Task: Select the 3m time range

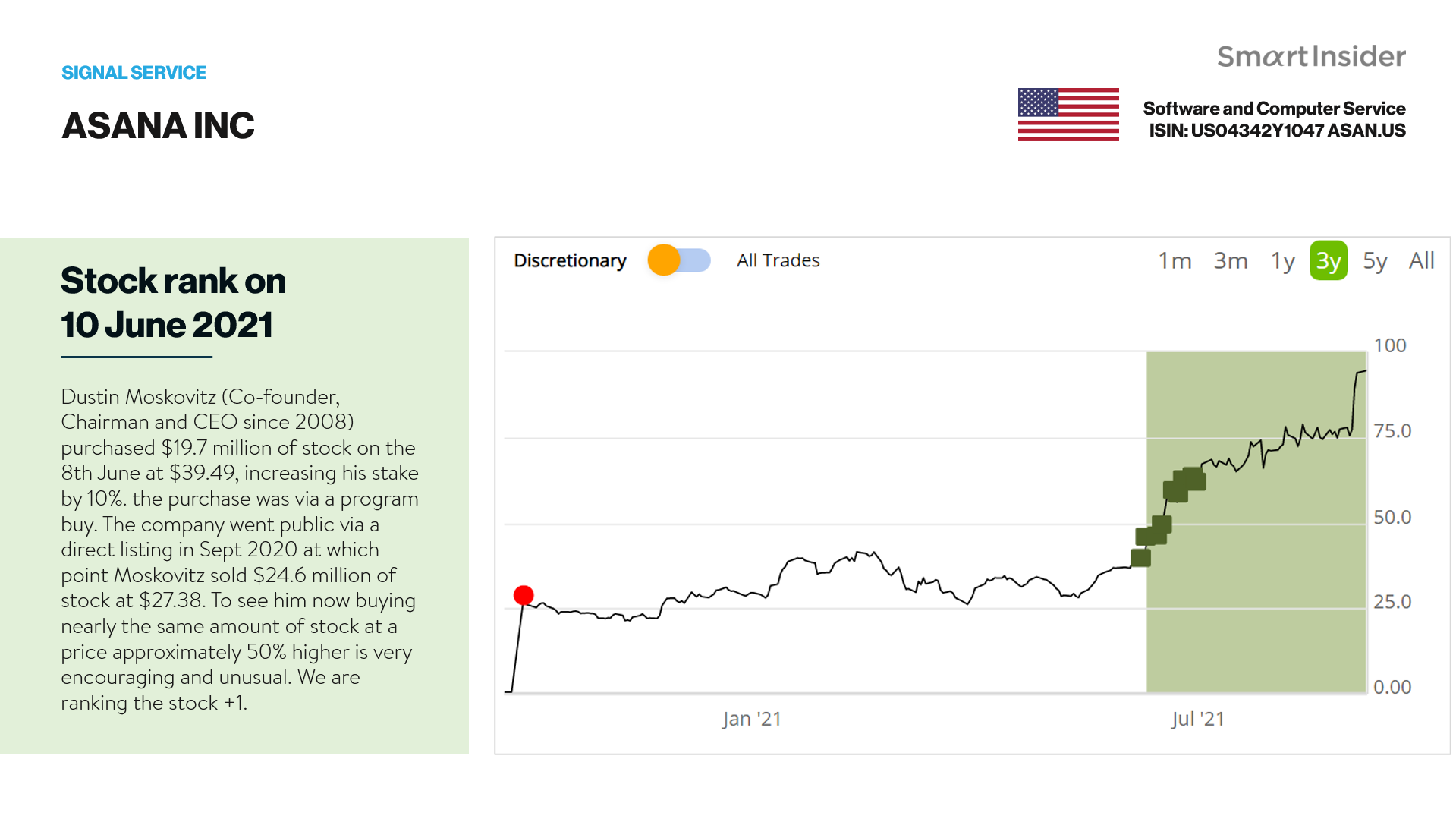Action: pos(1230,261)
